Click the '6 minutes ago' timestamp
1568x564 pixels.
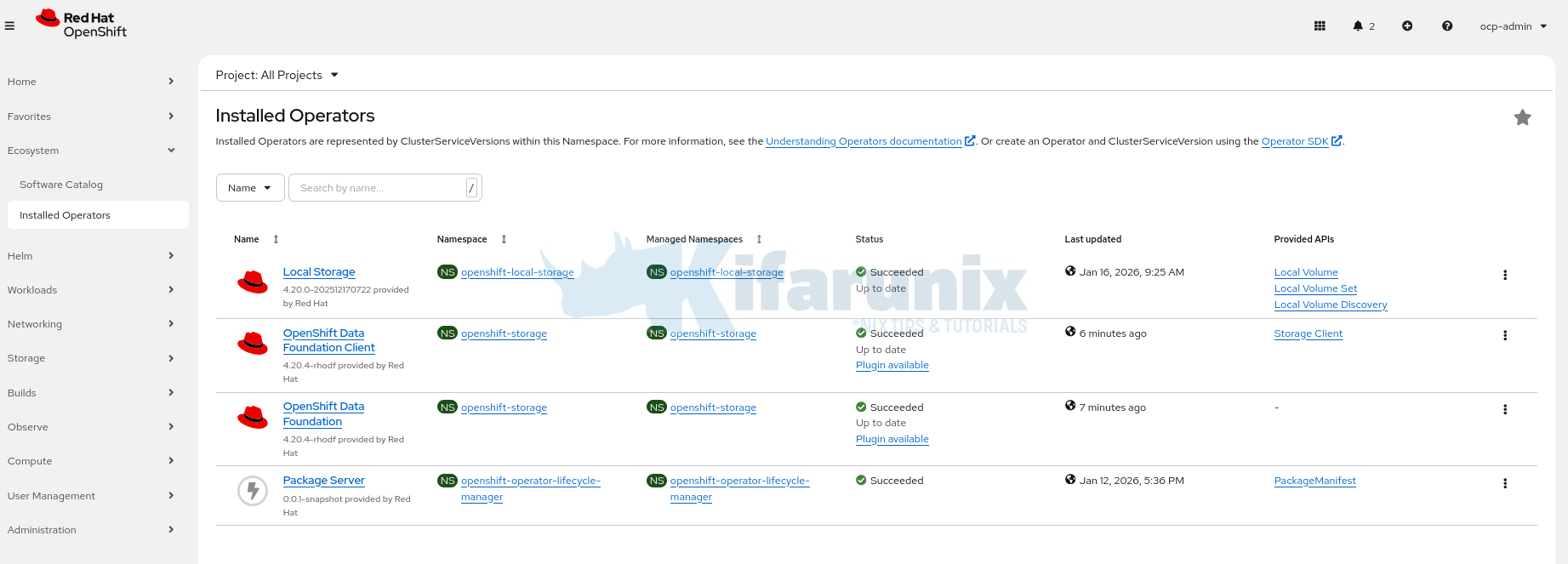click(1113, 333)
